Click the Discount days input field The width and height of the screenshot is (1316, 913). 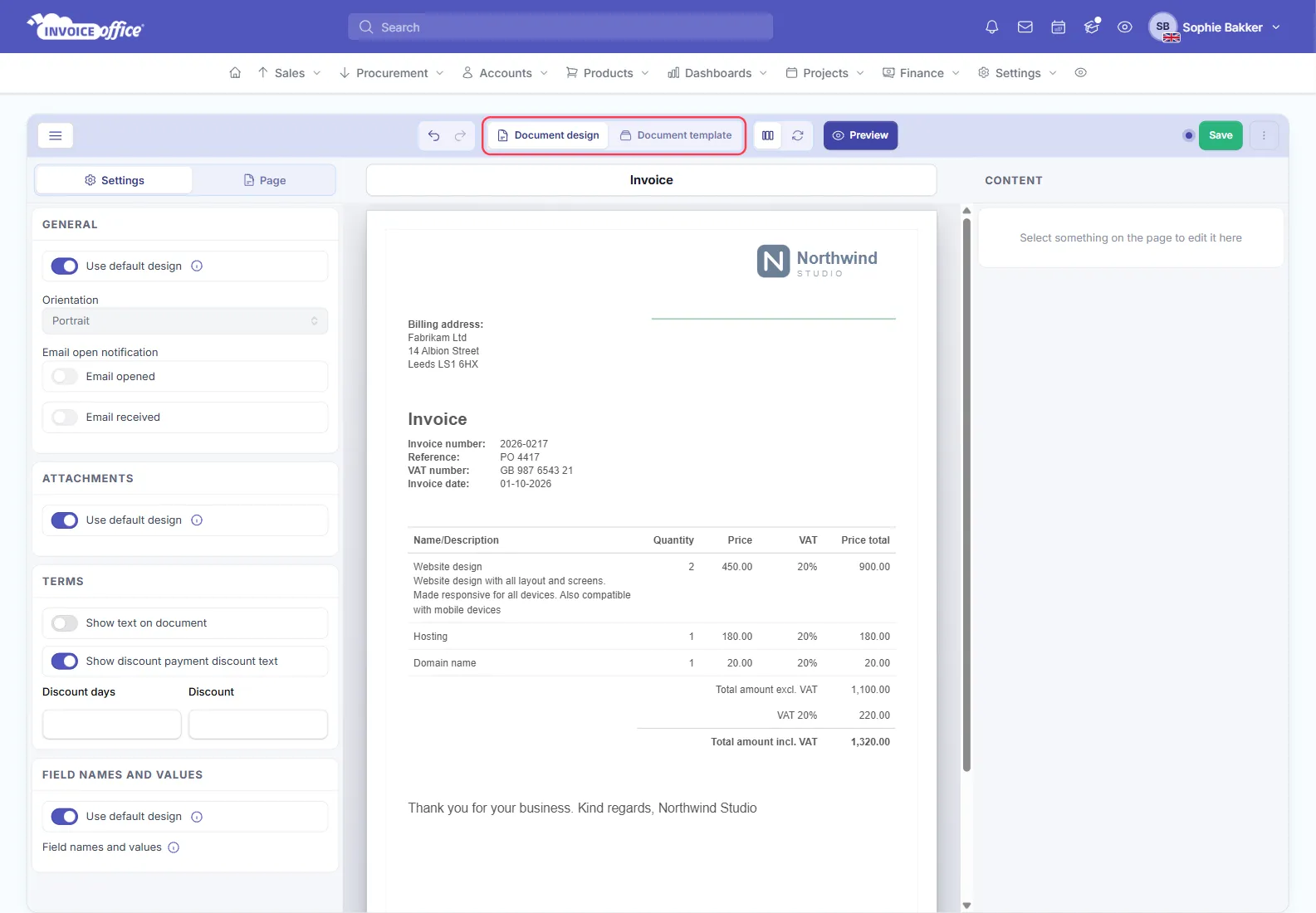pos(112,724)
